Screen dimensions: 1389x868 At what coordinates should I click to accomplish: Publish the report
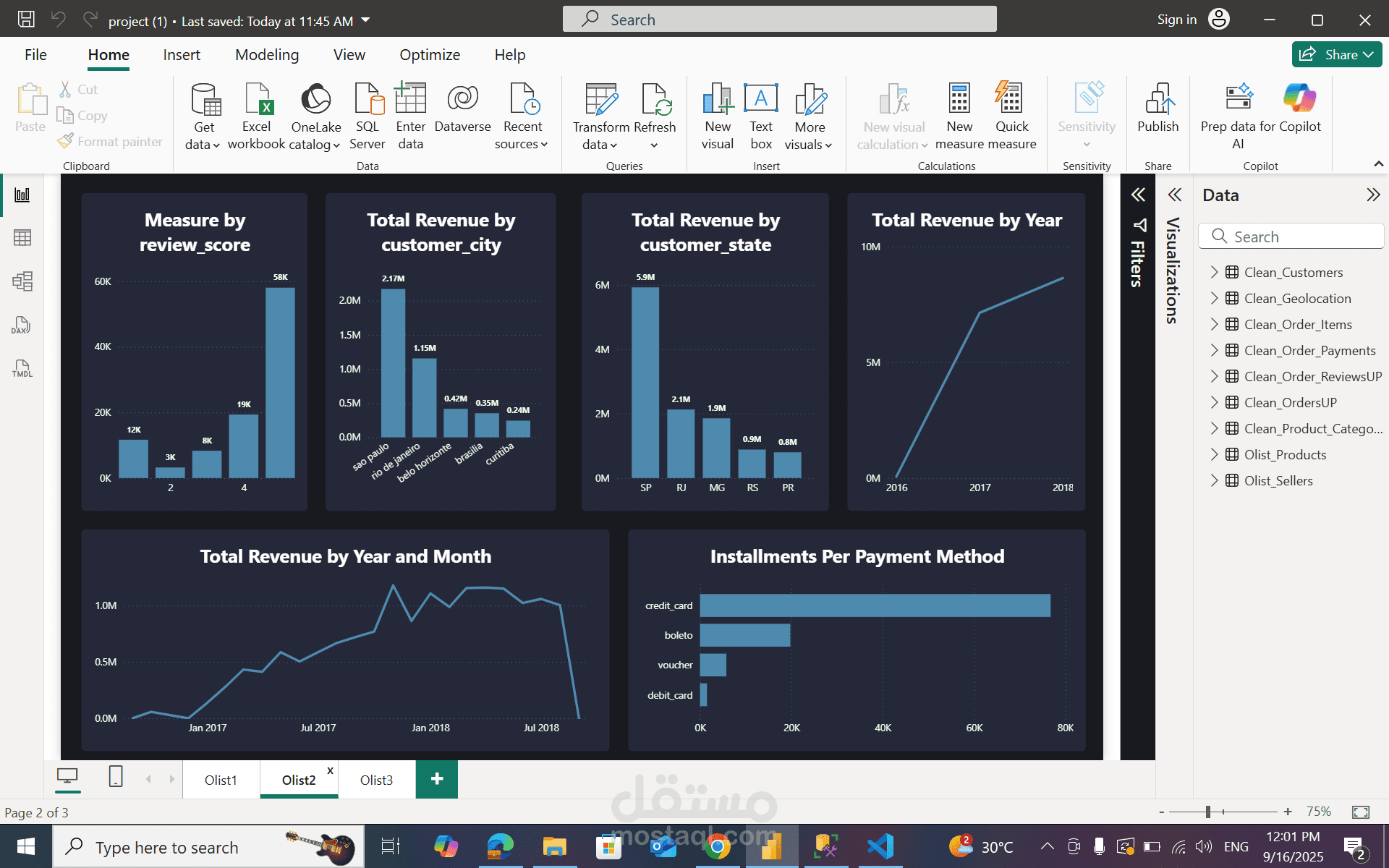pos(1158,107)
